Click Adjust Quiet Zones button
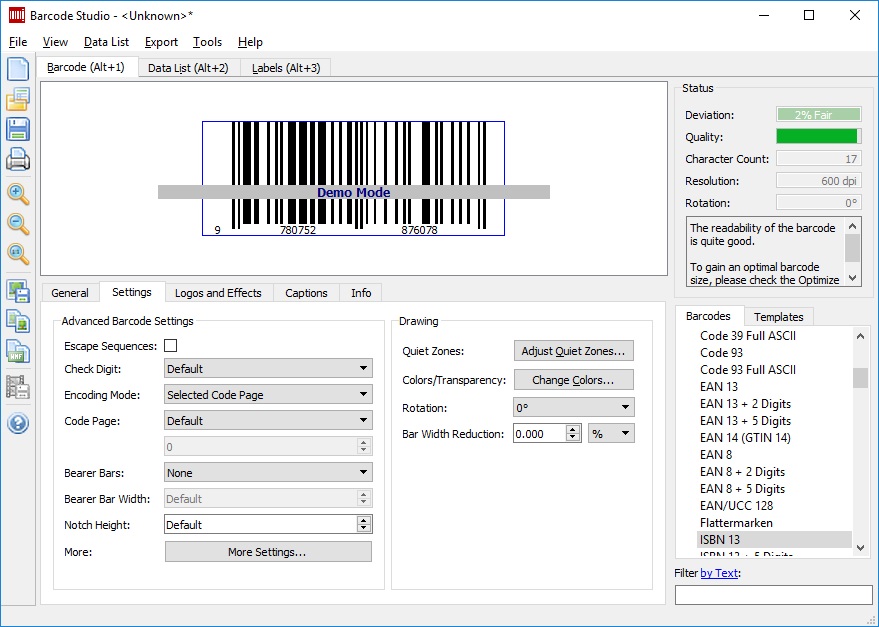The width and height of the screenshot is (879, 627). click(573, 351)
